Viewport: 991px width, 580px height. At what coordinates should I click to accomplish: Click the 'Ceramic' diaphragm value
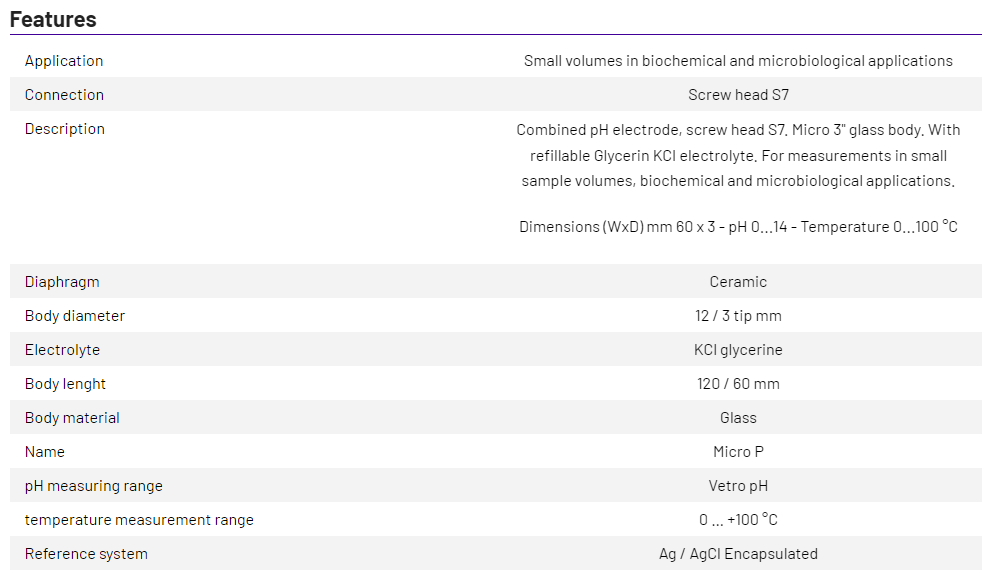pos(738,282)
